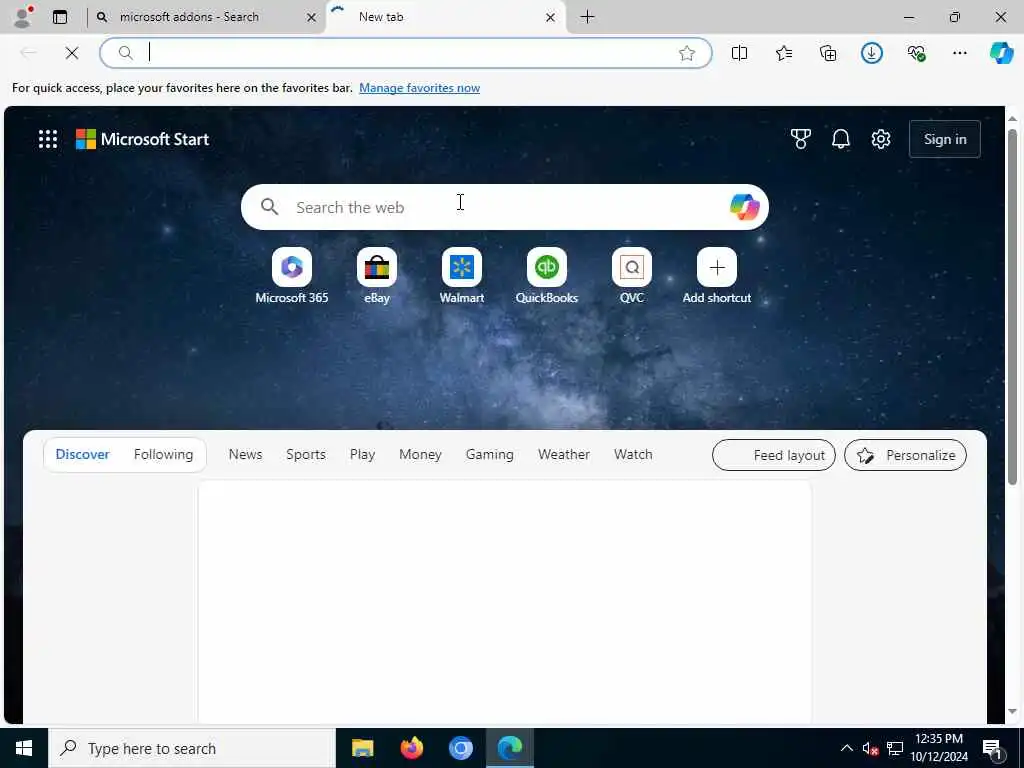Open split screen view
The width and height of the screenshot is (1024, 768).
[739, 53]
